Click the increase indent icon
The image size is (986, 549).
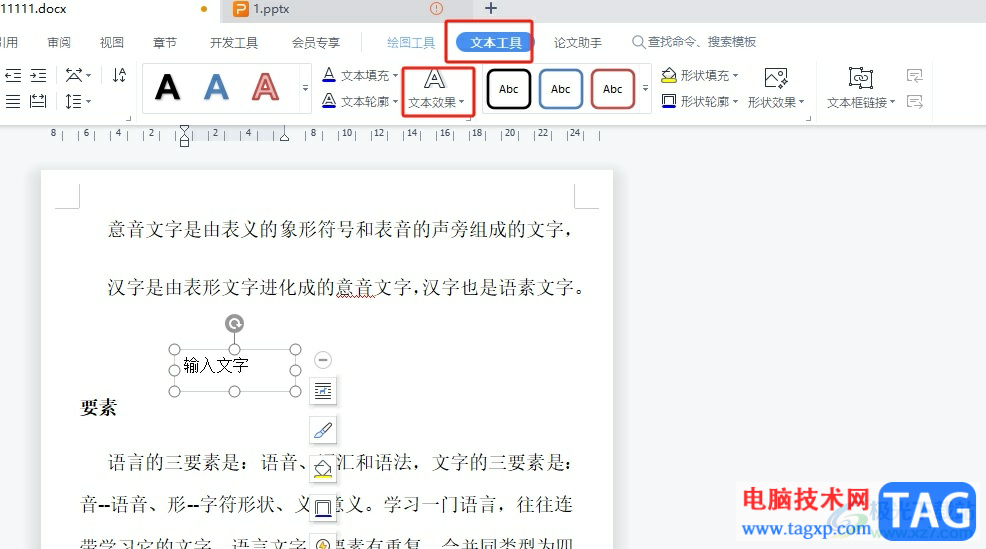point(38,75)
